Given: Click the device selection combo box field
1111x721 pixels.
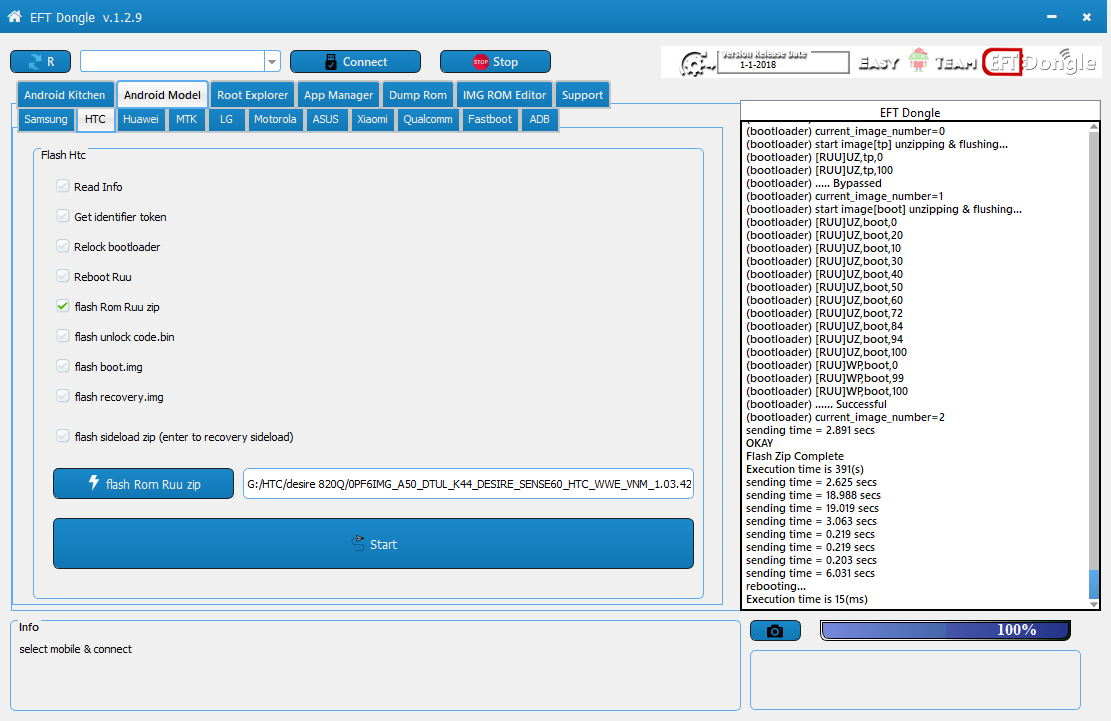Looking at the screenshot, I should (x=173, y=62).
